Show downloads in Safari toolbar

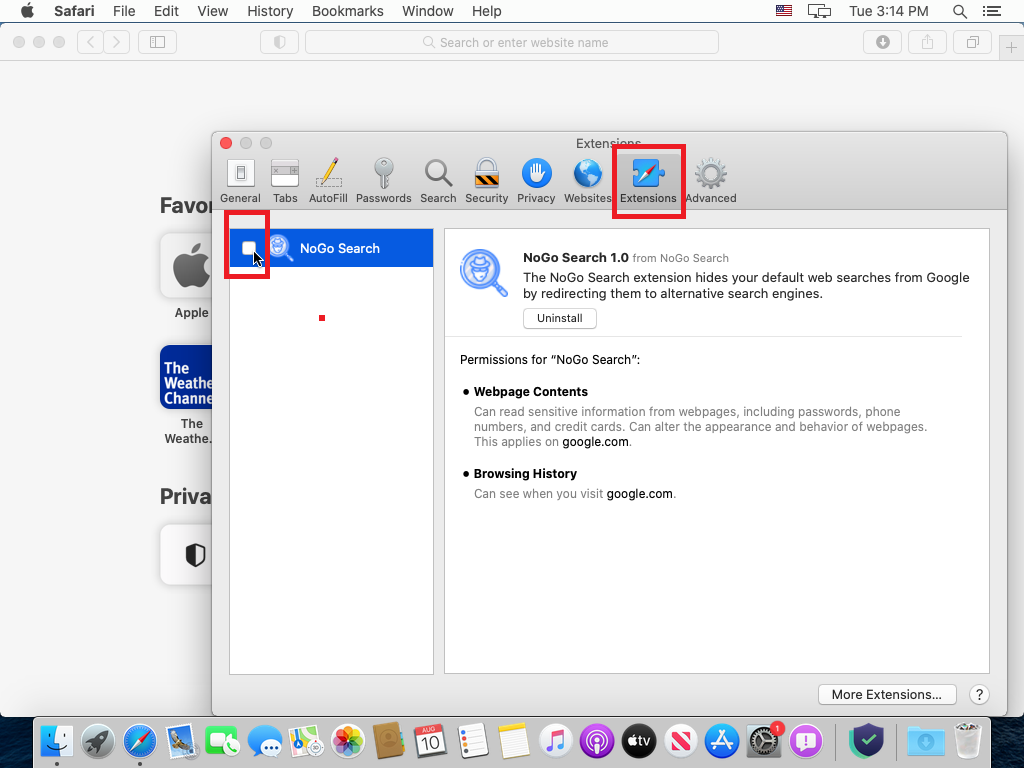tap(882, 42)
